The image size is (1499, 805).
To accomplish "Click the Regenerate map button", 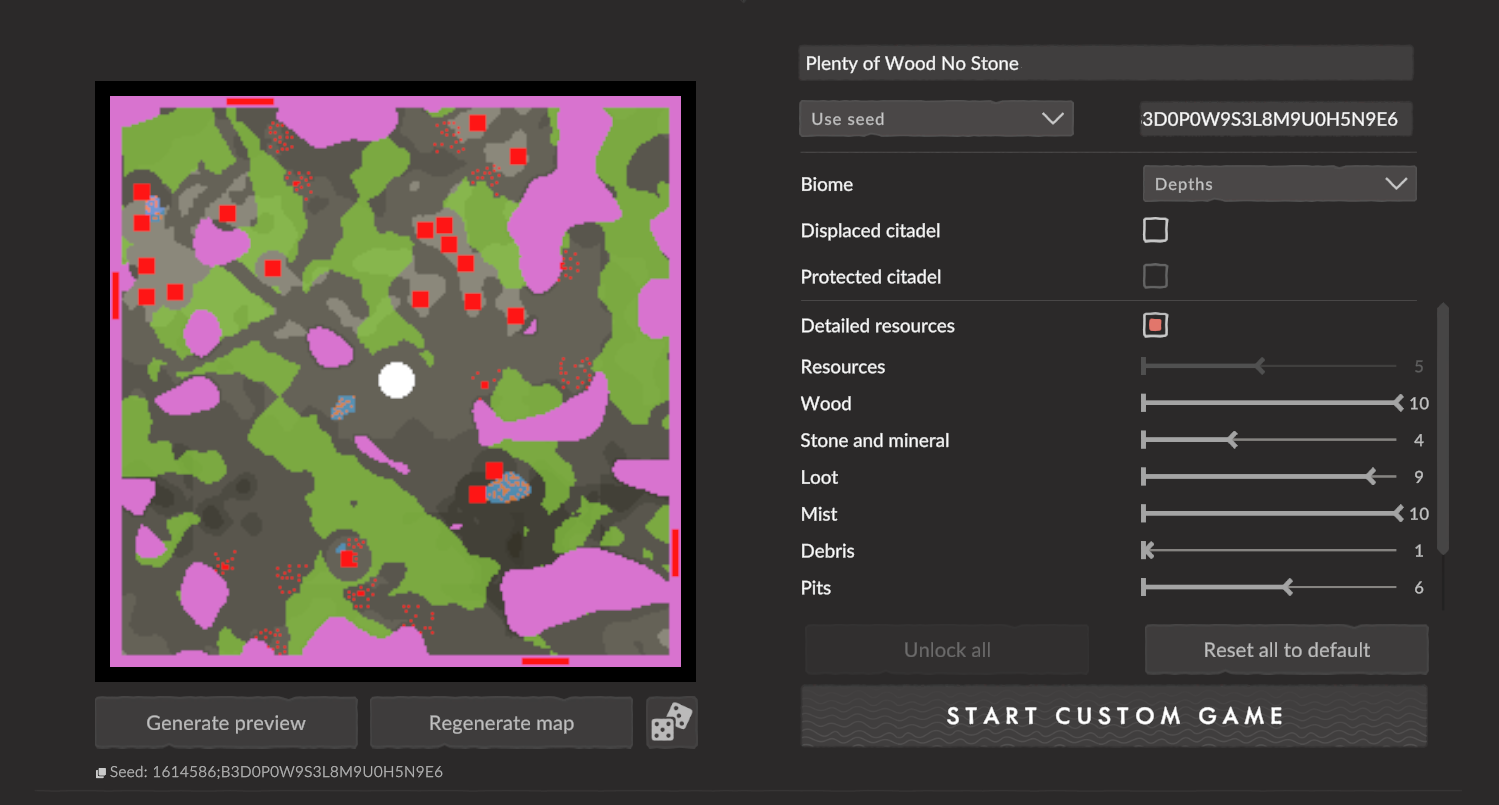I will [501, 723].
